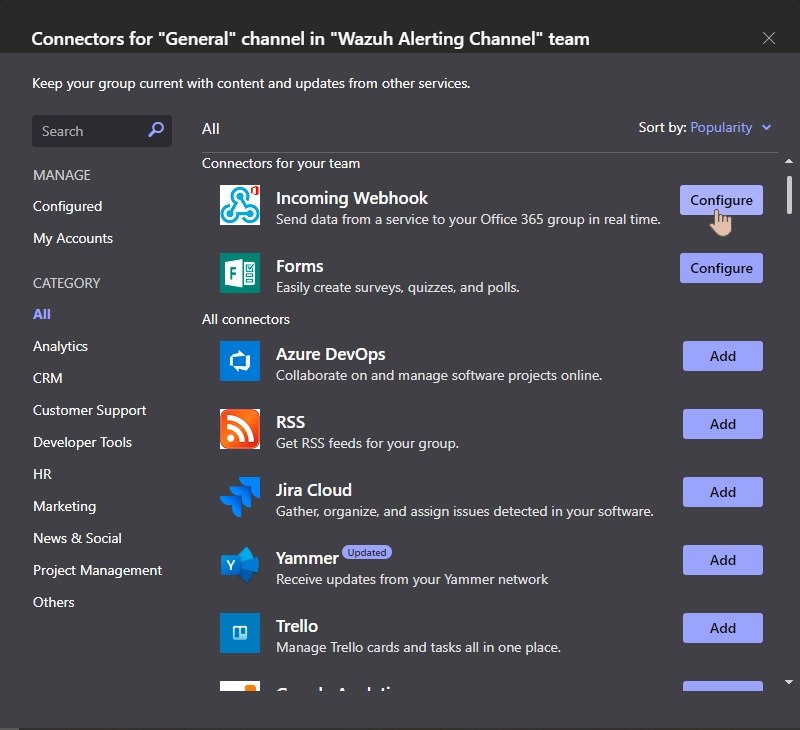
Task: Click the Forms connector icon
Action: click(240, 273)
